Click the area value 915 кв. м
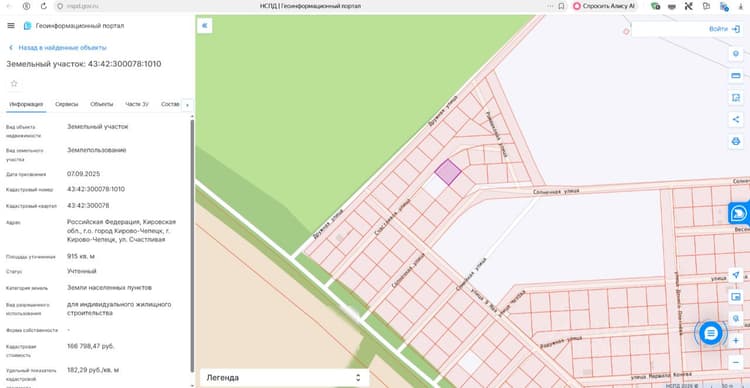The width and height of the screenshot is (750, 388). point(81,256)
